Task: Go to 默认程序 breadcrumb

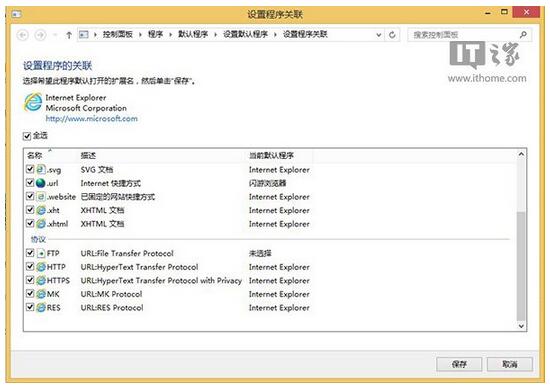Action: pyautogui.click(x=193, y=34)
